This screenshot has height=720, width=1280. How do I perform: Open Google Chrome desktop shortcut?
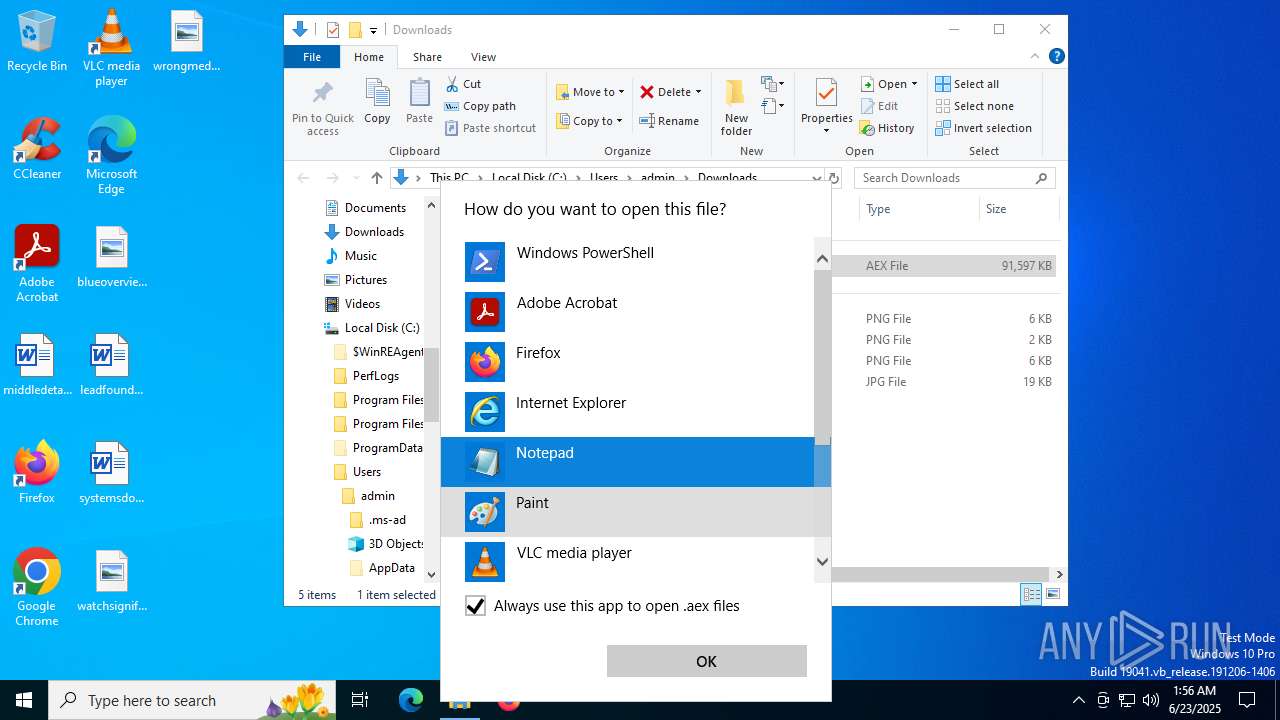point(37,589)
